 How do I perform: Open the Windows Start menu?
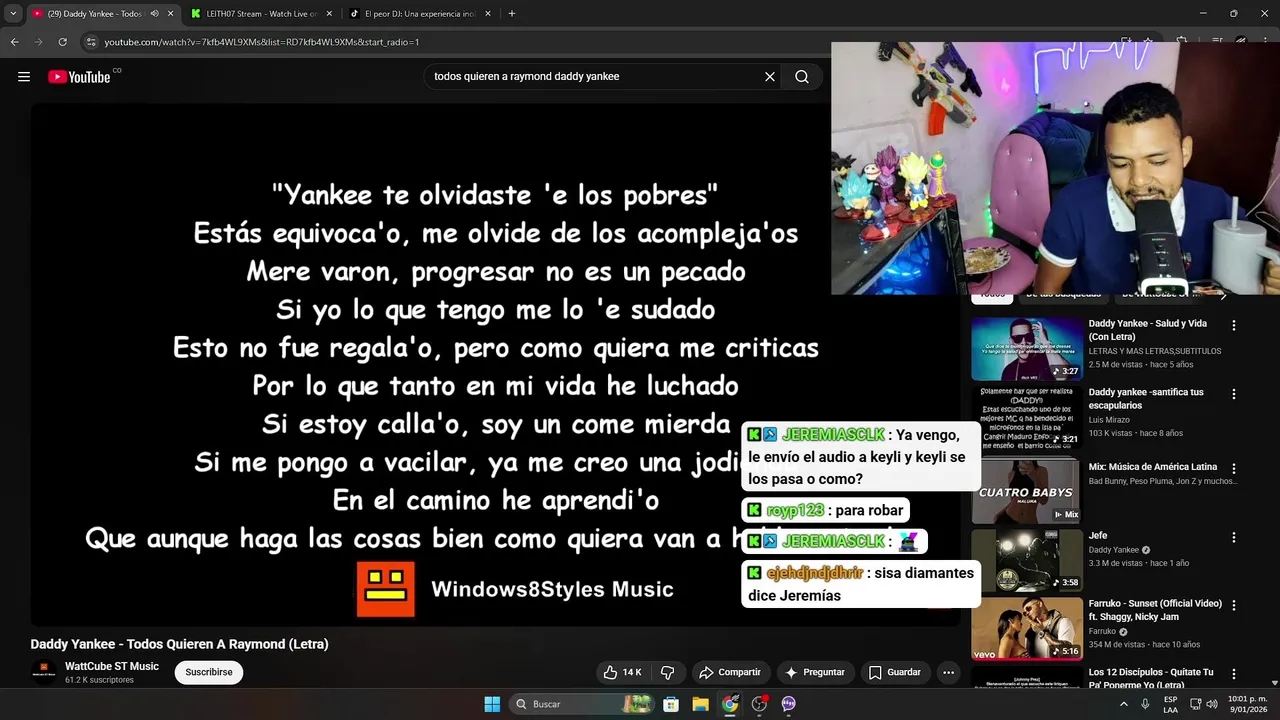[x=492, y=704]
